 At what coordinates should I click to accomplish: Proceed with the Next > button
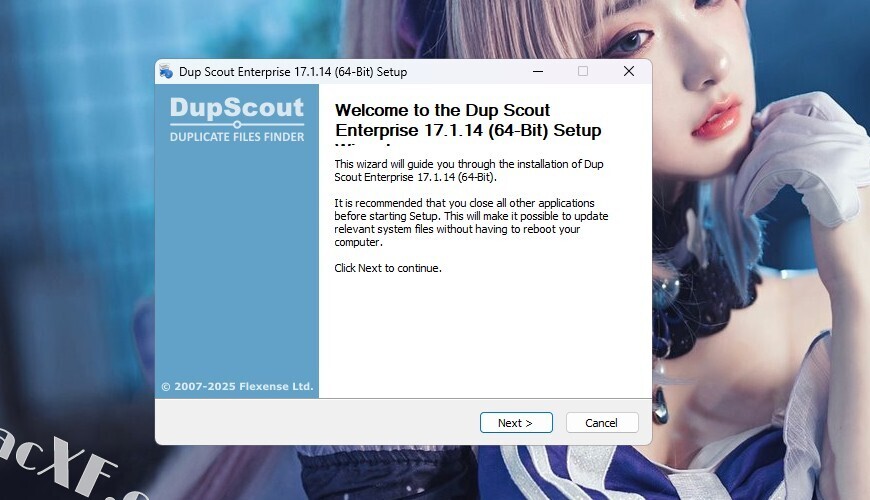coord(516,423)
